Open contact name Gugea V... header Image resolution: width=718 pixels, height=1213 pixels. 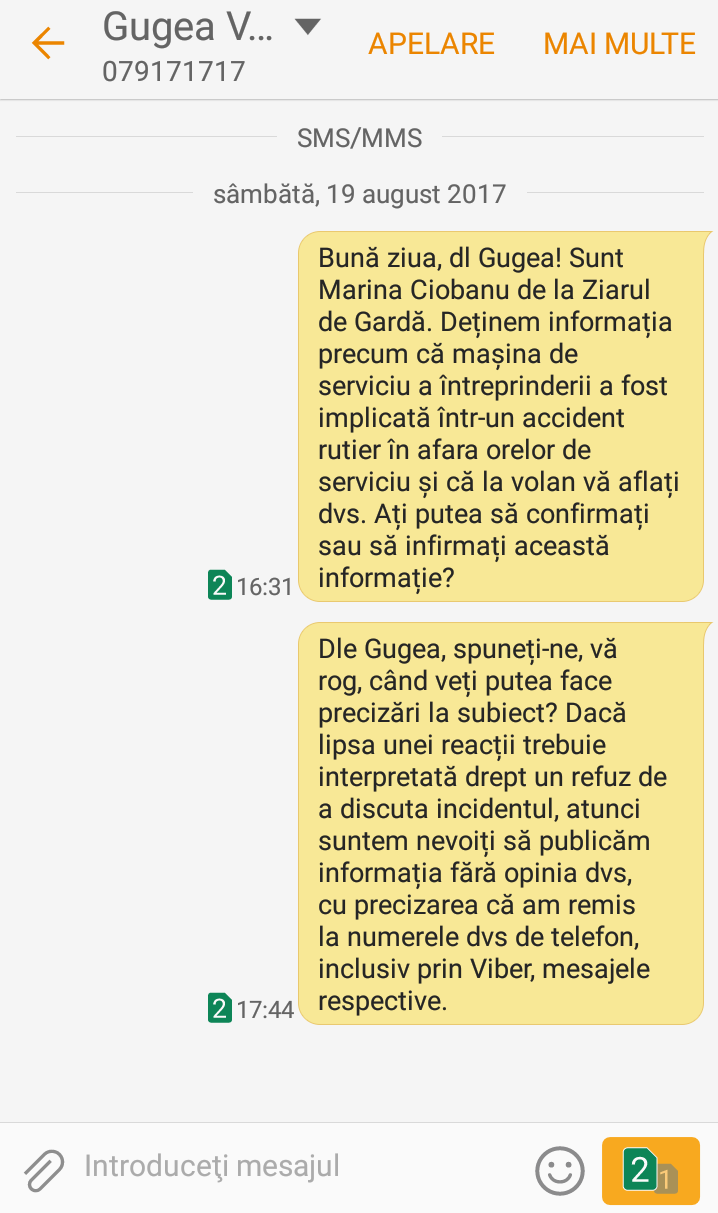187,28
